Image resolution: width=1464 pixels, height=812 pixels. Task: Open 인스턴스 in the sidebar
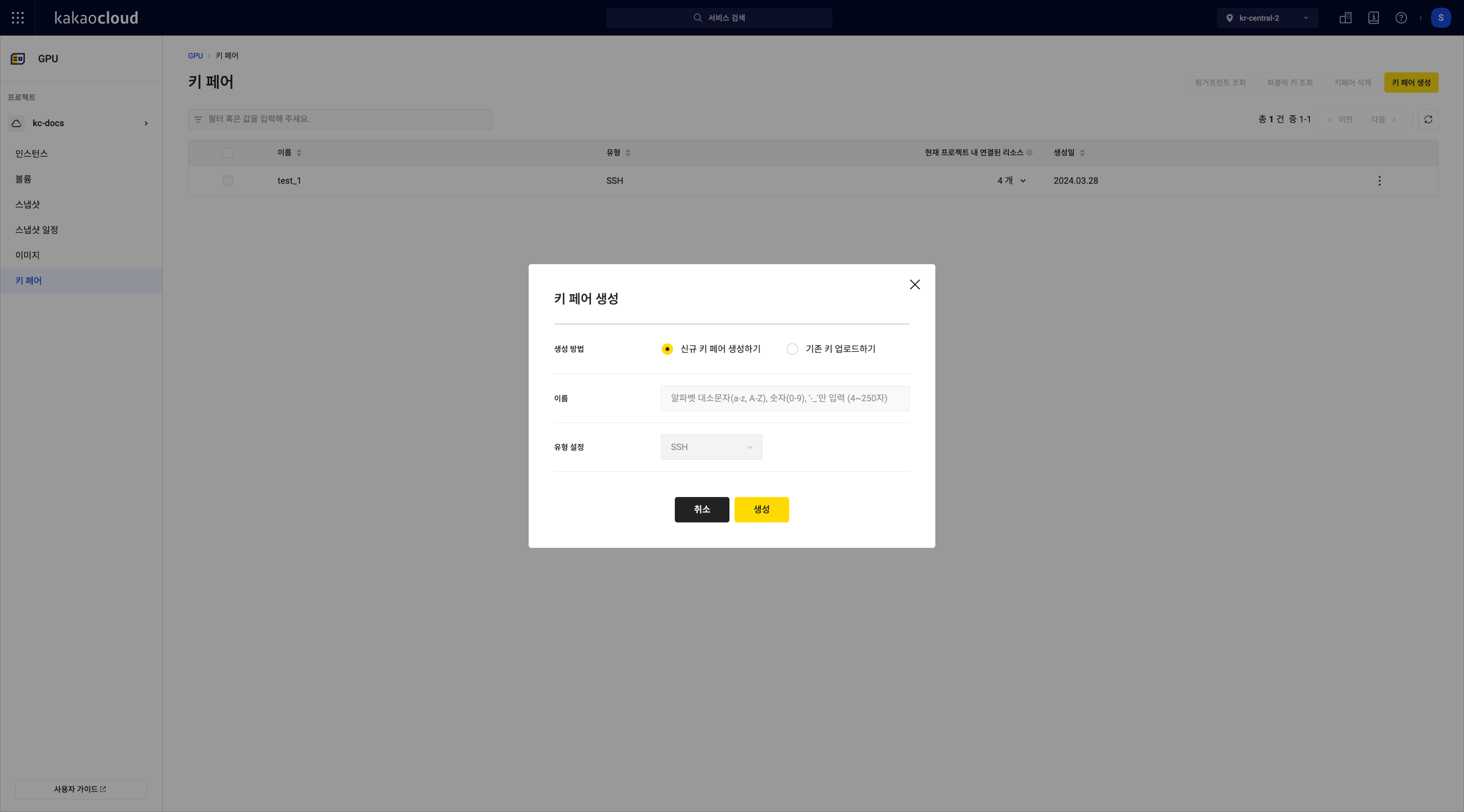[81, 153]
